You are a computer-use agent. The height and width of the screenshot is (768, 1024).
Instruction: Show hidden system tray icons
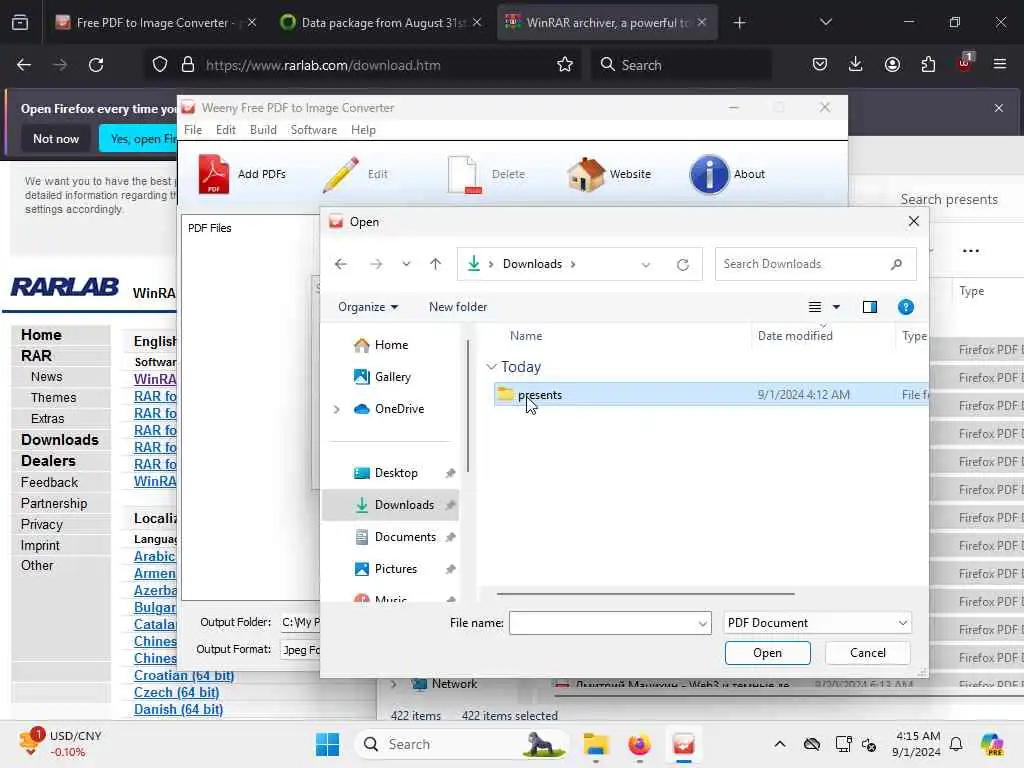coord(779,744)
